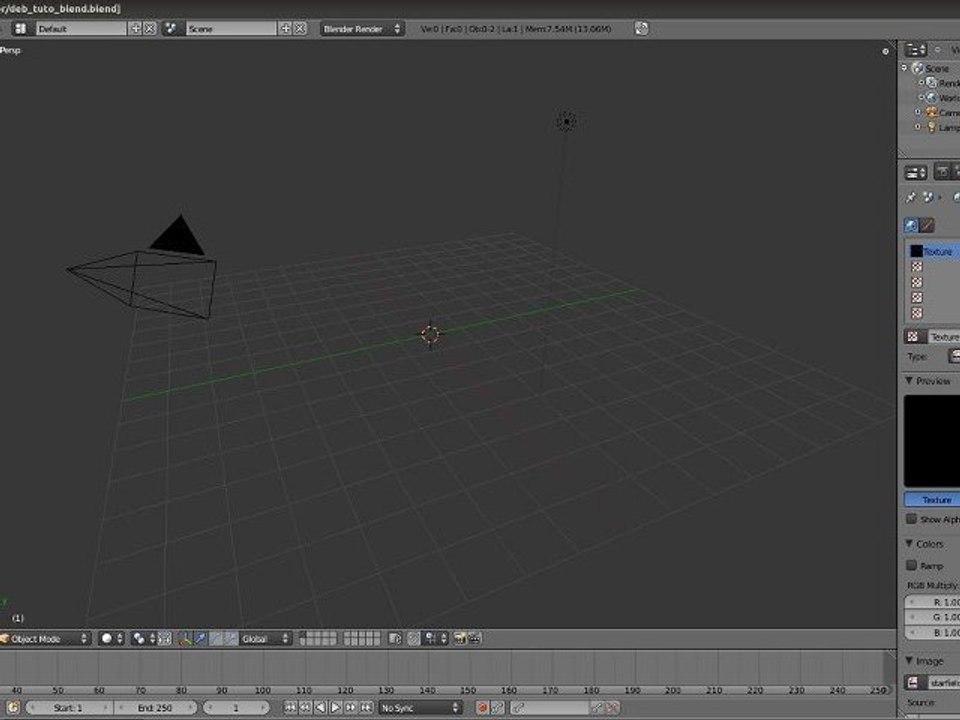This screenshot has height=720, width=960.
Task: Activate the first layer in left layer block
Action: pos(304,635)
